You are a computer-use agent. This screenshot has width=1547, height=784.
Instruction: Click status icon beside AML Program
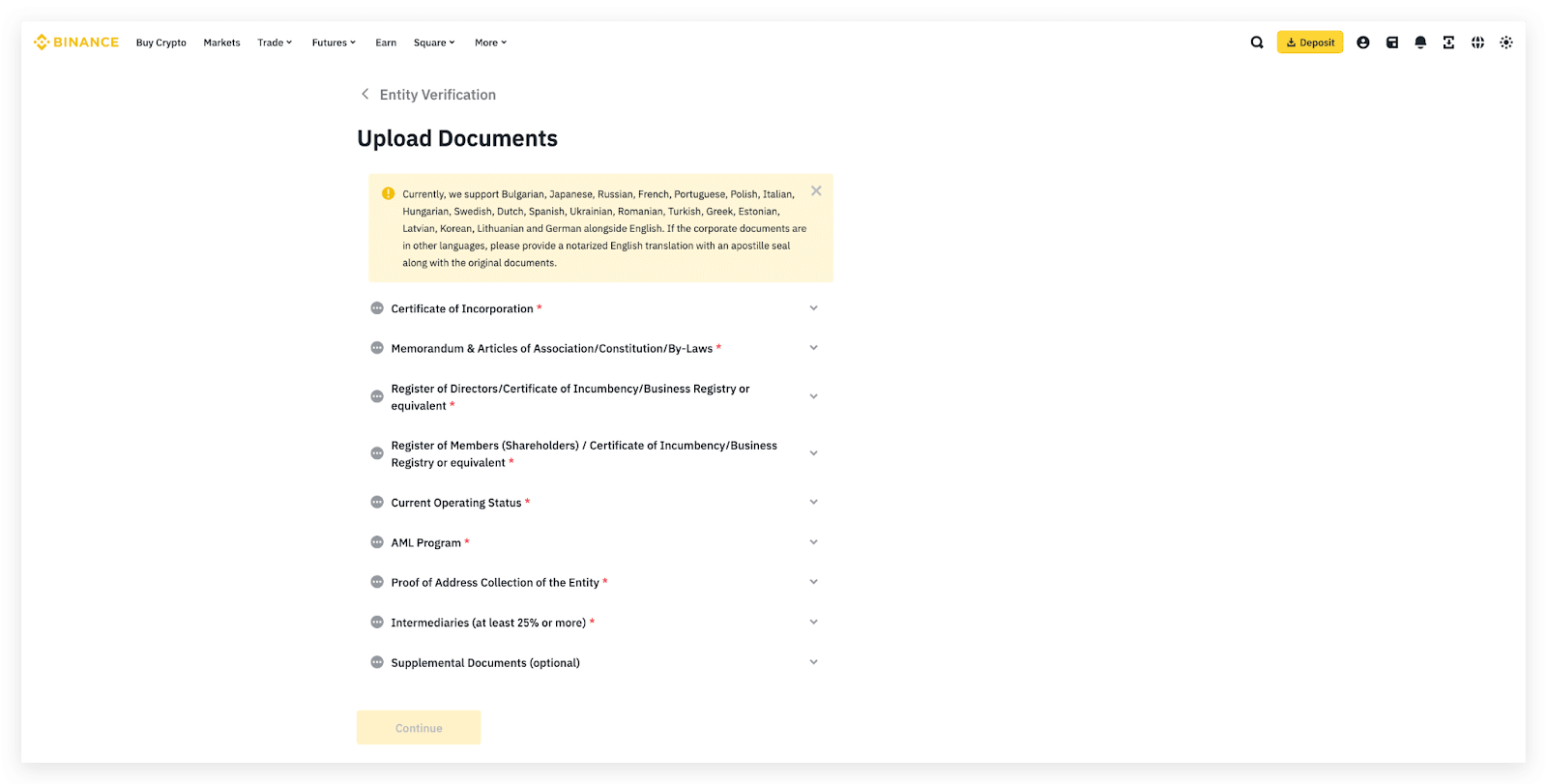377,542
